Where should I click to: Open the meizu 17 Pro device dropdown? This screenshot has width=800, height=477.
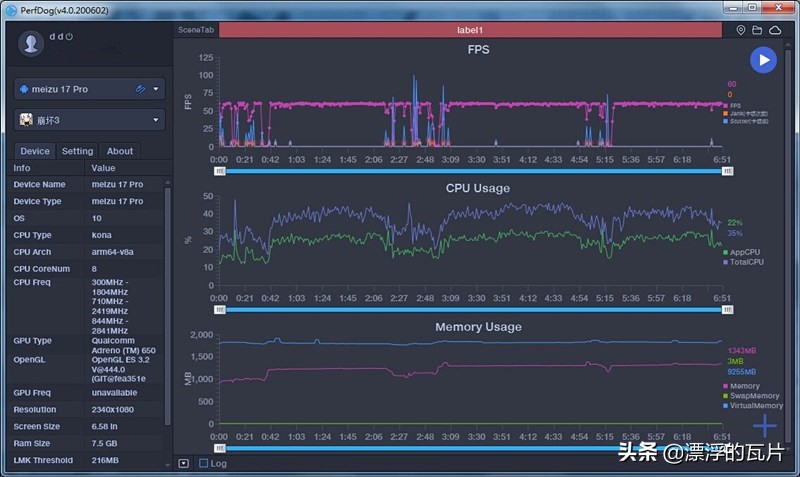click(x=156, y=89)
